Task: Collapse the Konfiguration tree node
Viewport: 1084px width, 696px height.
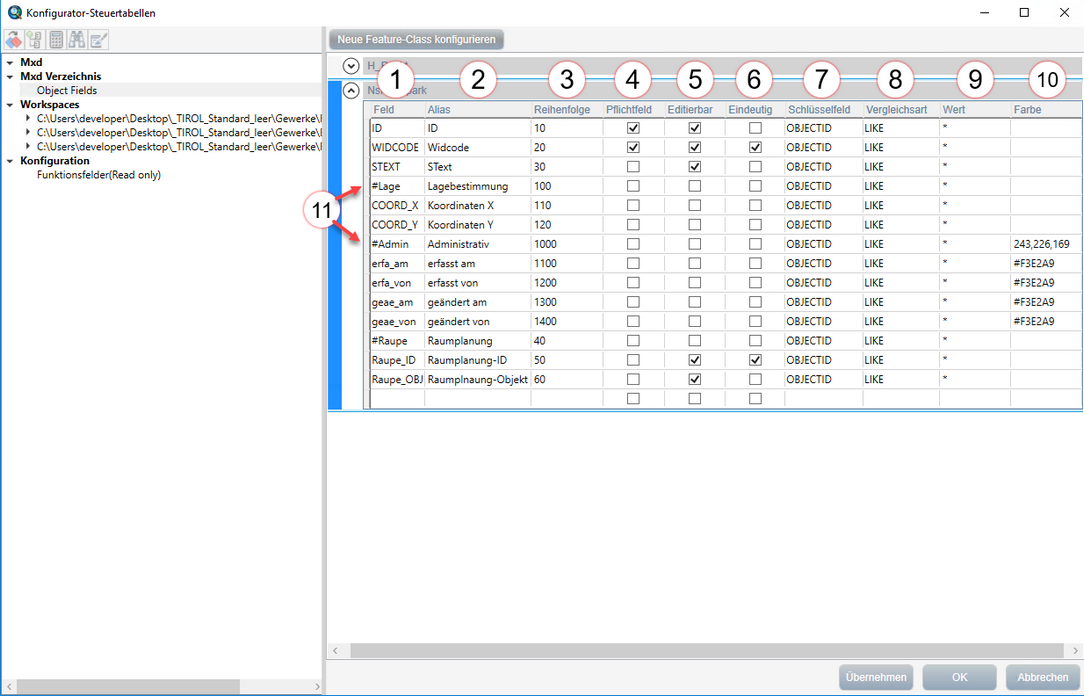Action: [10, 161]
